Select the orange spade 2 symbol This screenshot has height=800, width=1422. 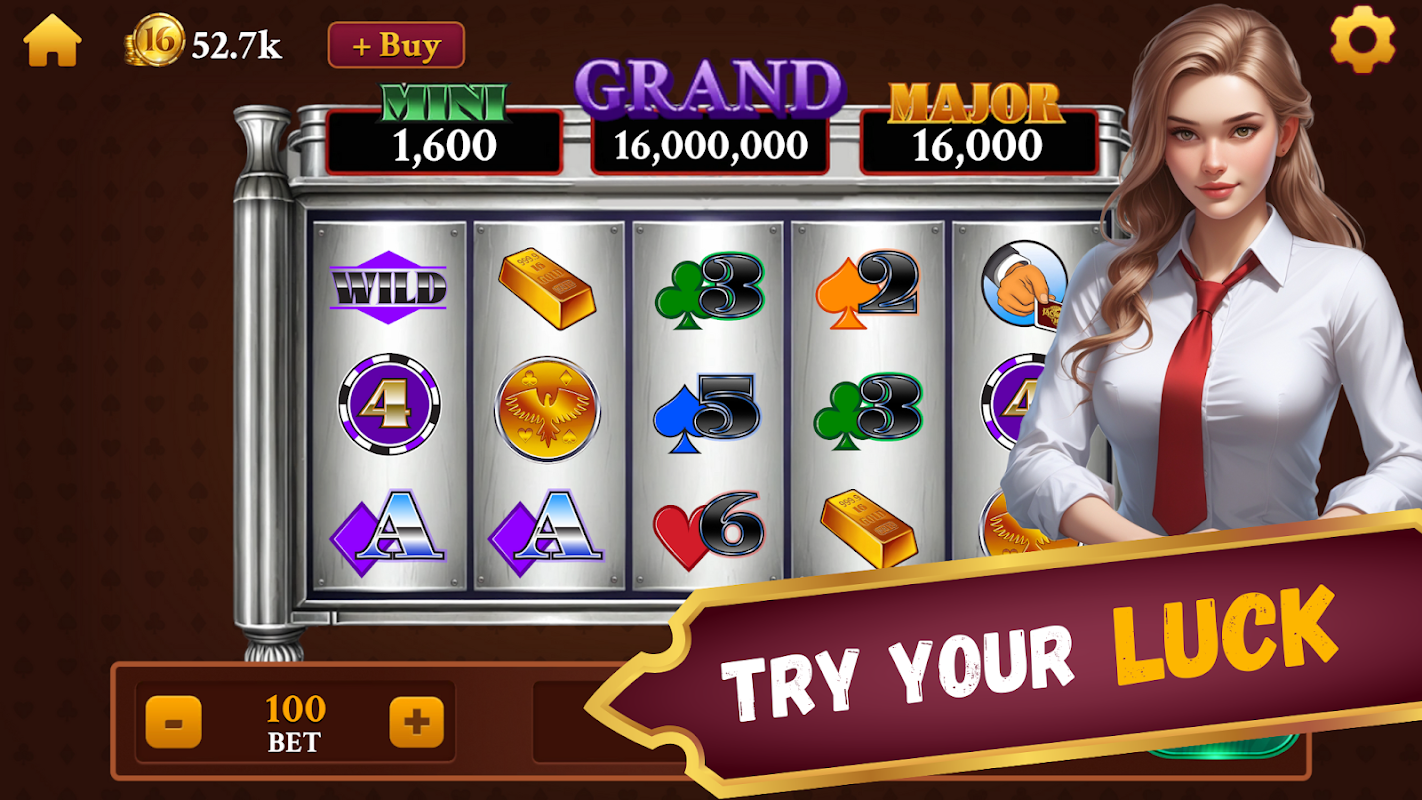866,289
